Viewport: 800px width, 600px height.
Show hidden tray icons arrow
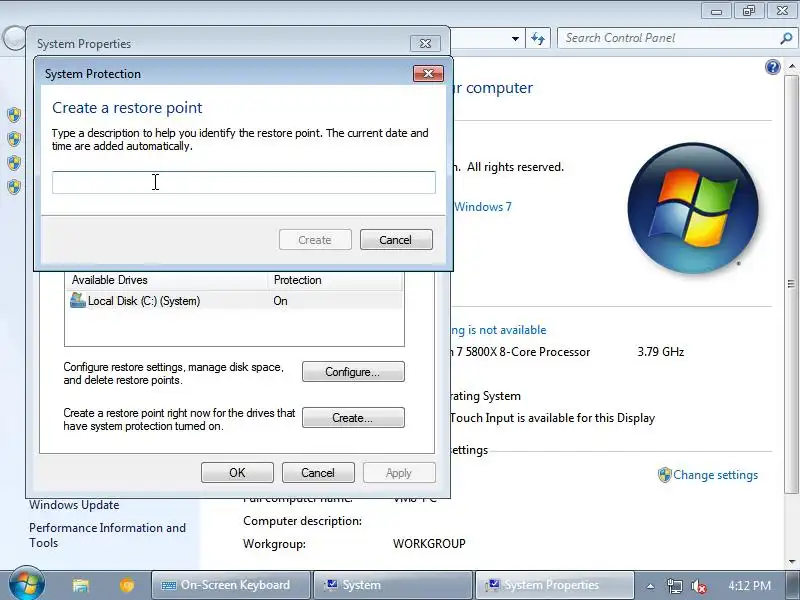coord(650,586)
